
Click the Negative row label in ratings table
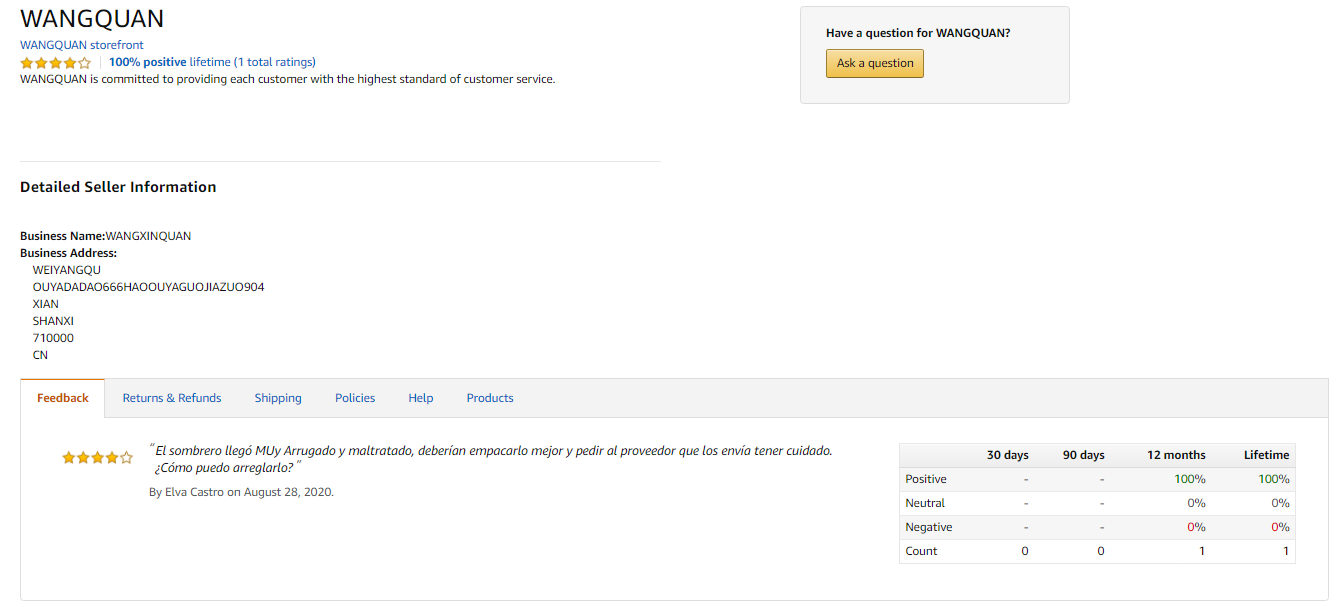click(929, 527)
